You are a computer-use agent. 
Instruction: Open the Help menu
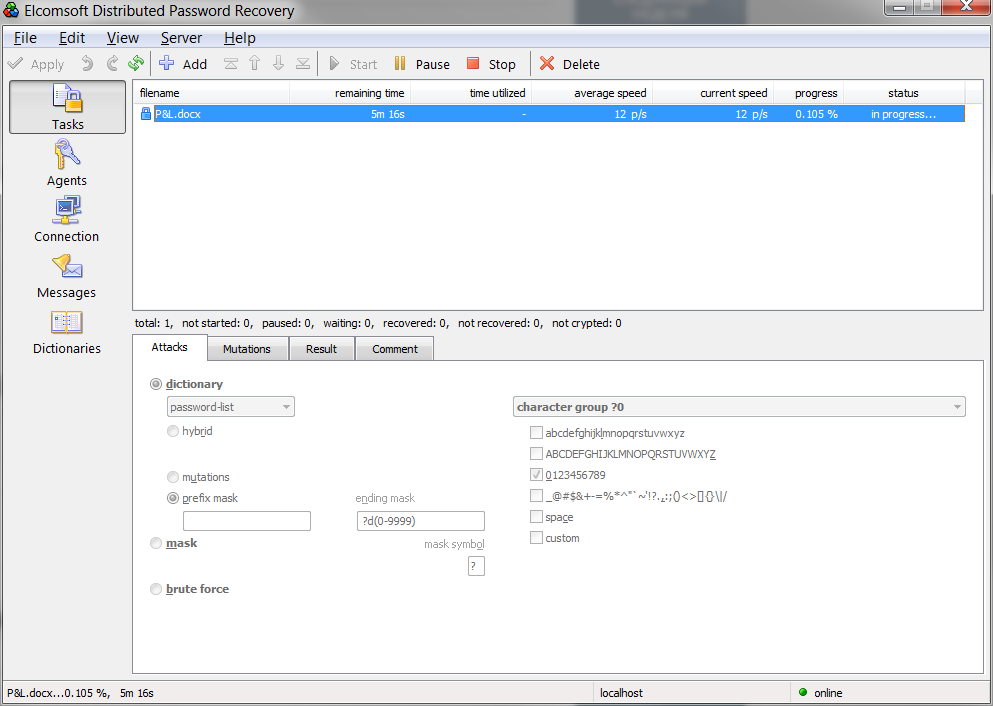click(x=239, y=38)
